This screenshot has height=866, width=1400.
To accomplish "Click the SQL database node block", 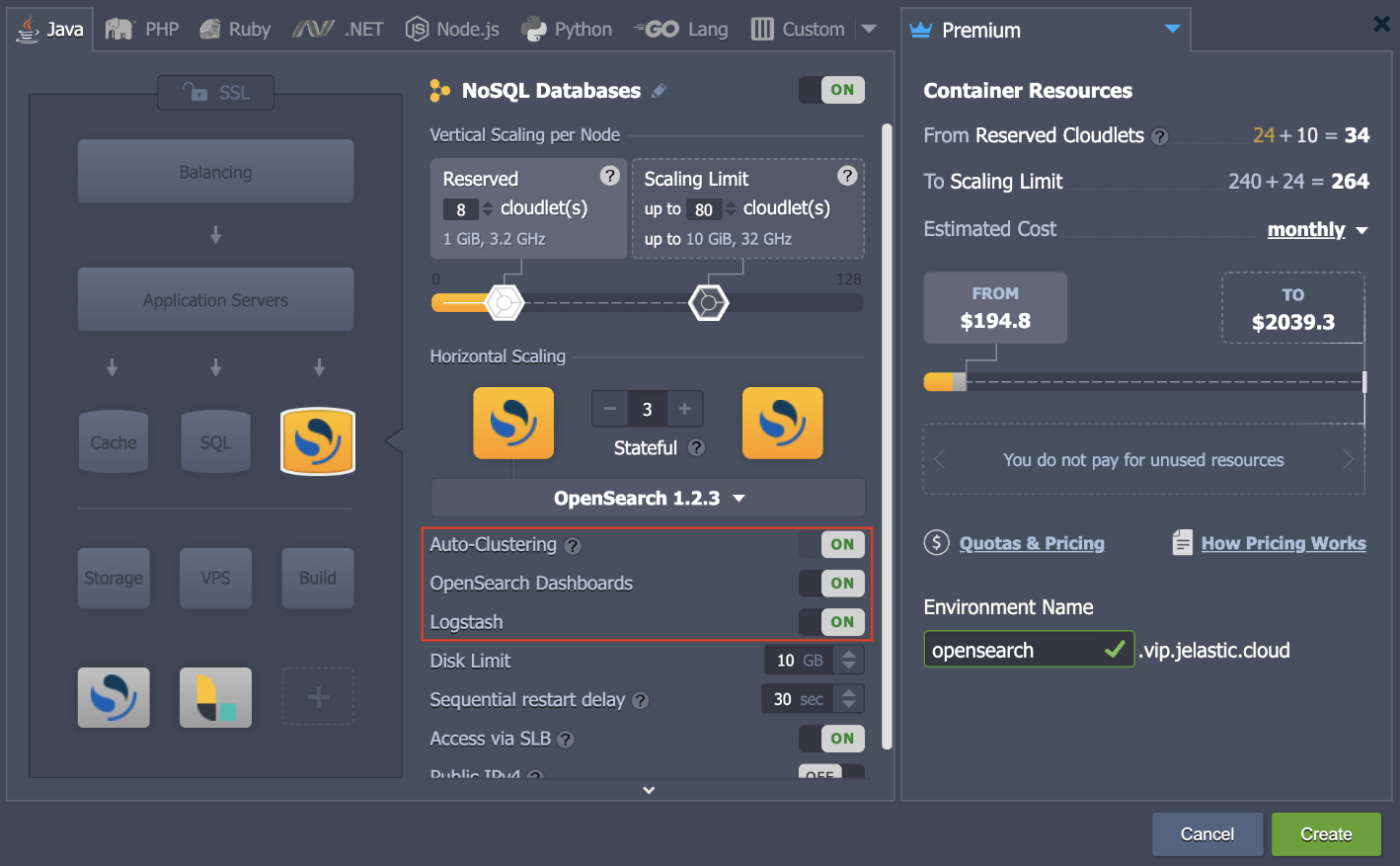I will [215, 441].
